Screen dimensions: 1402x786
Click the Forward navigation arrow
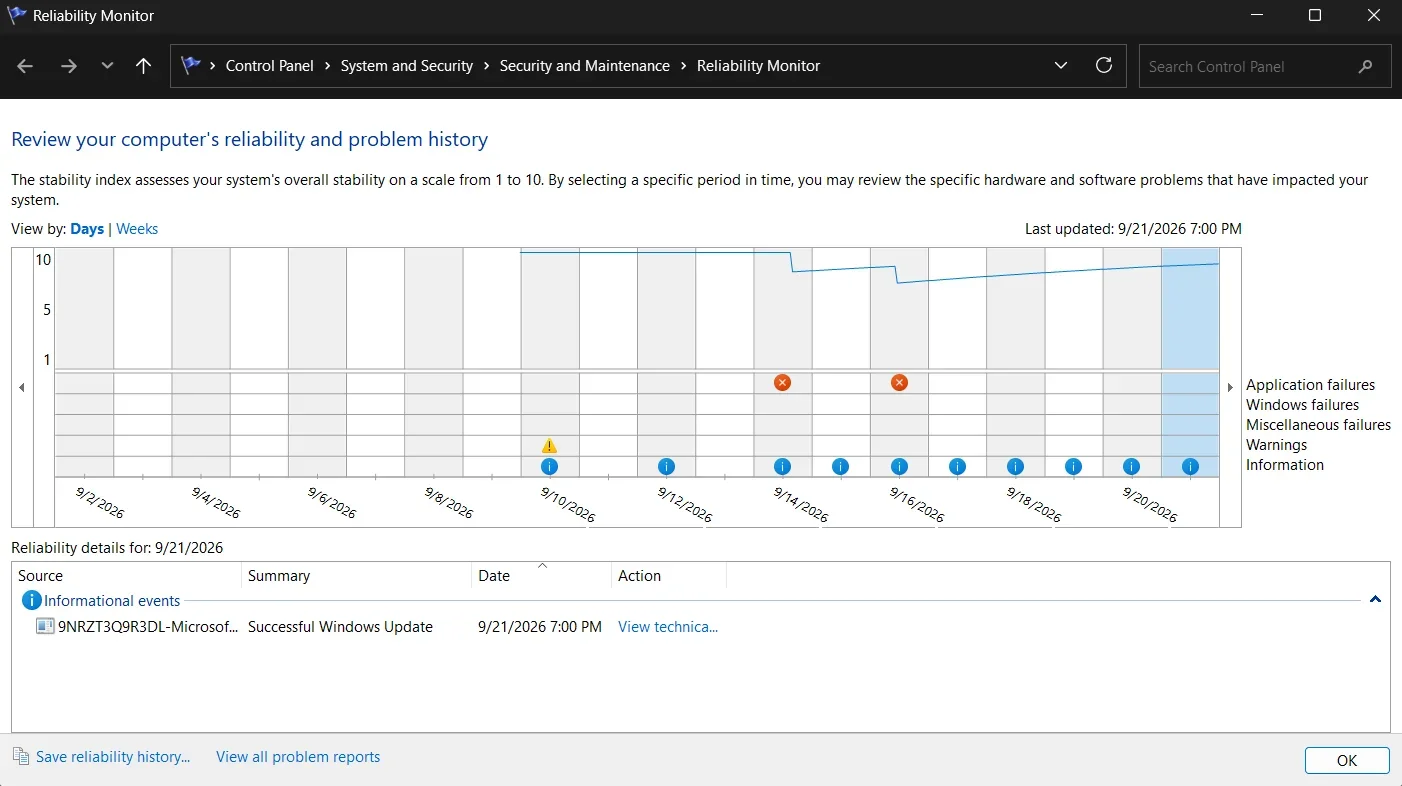pyautogui.click(x=68, y=66)
